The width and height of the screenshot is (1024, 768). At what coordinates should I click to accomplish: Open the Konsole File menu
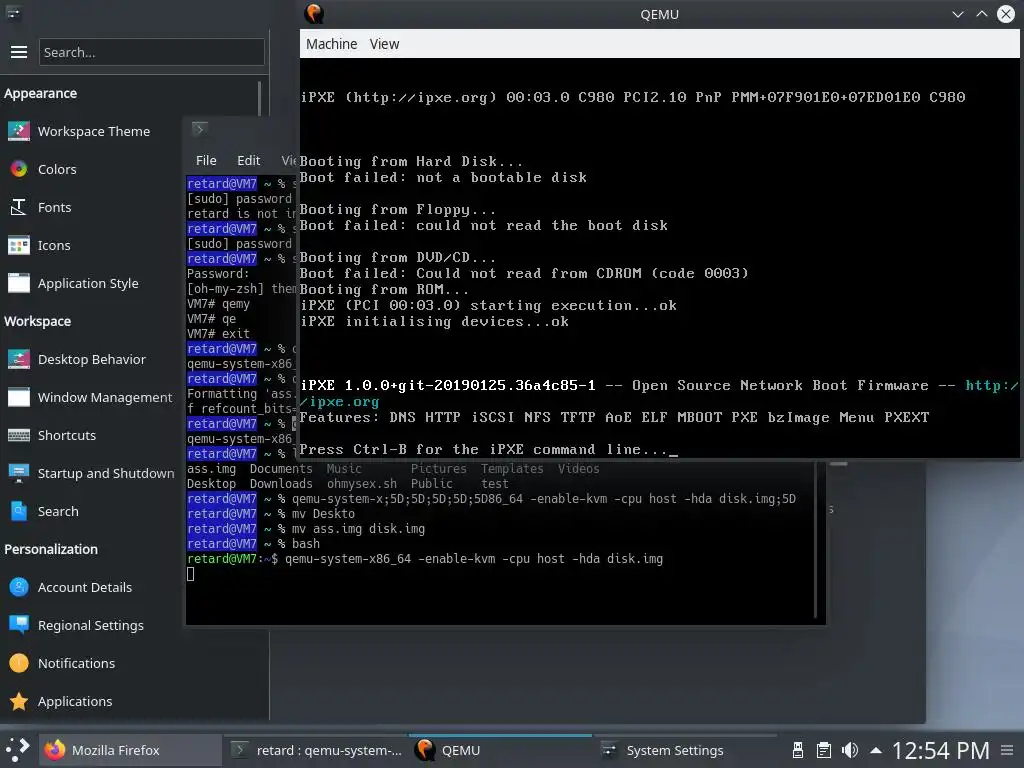click(206, 160)
